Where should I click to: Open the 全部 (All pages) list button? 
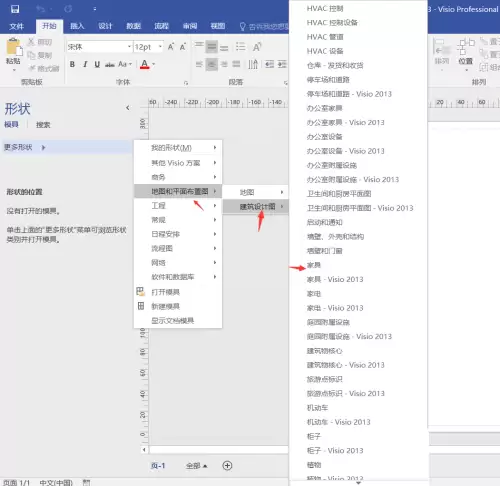point(197,466)
